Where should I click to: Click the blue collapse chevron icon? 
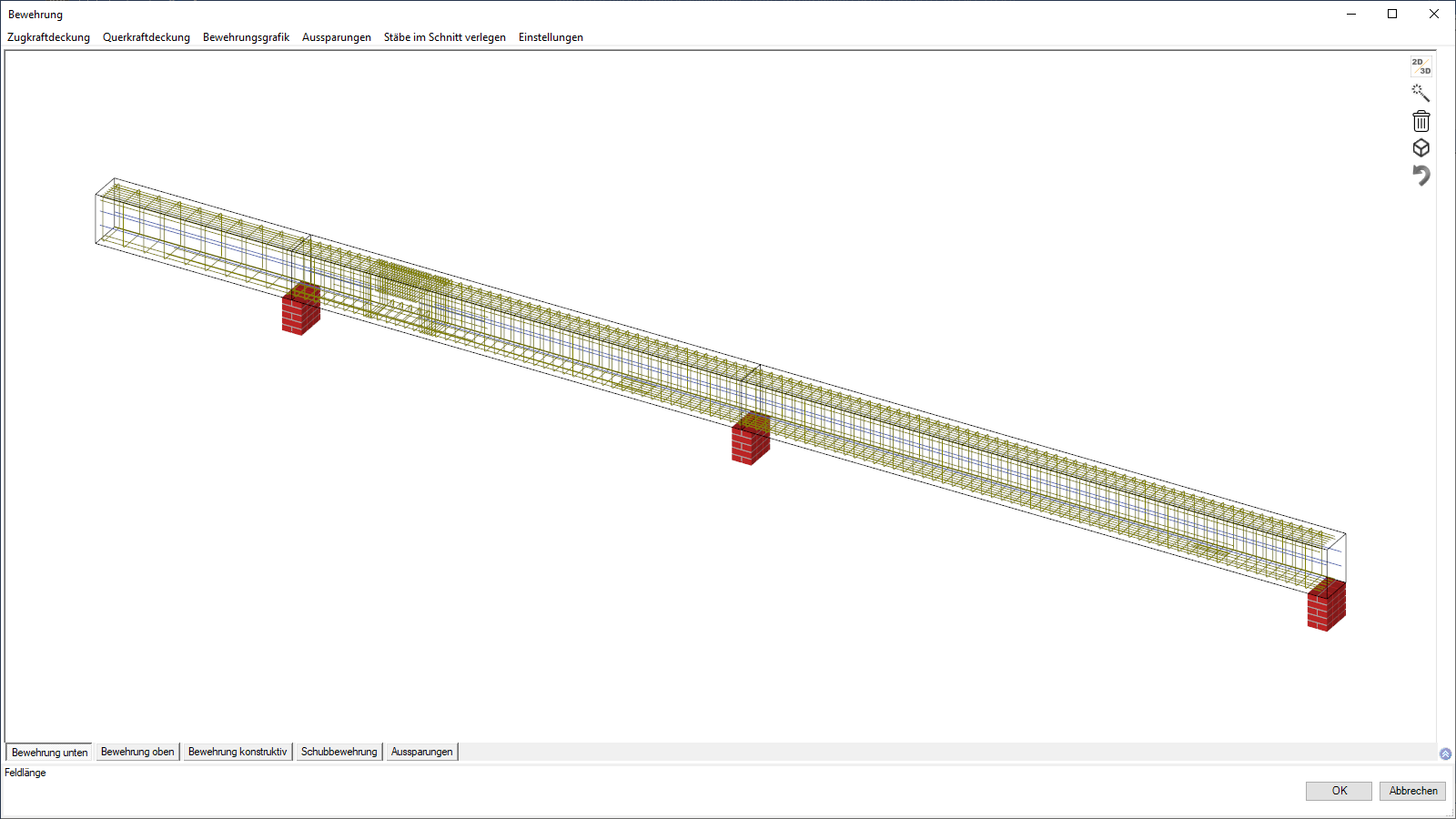pos(1445,753)
